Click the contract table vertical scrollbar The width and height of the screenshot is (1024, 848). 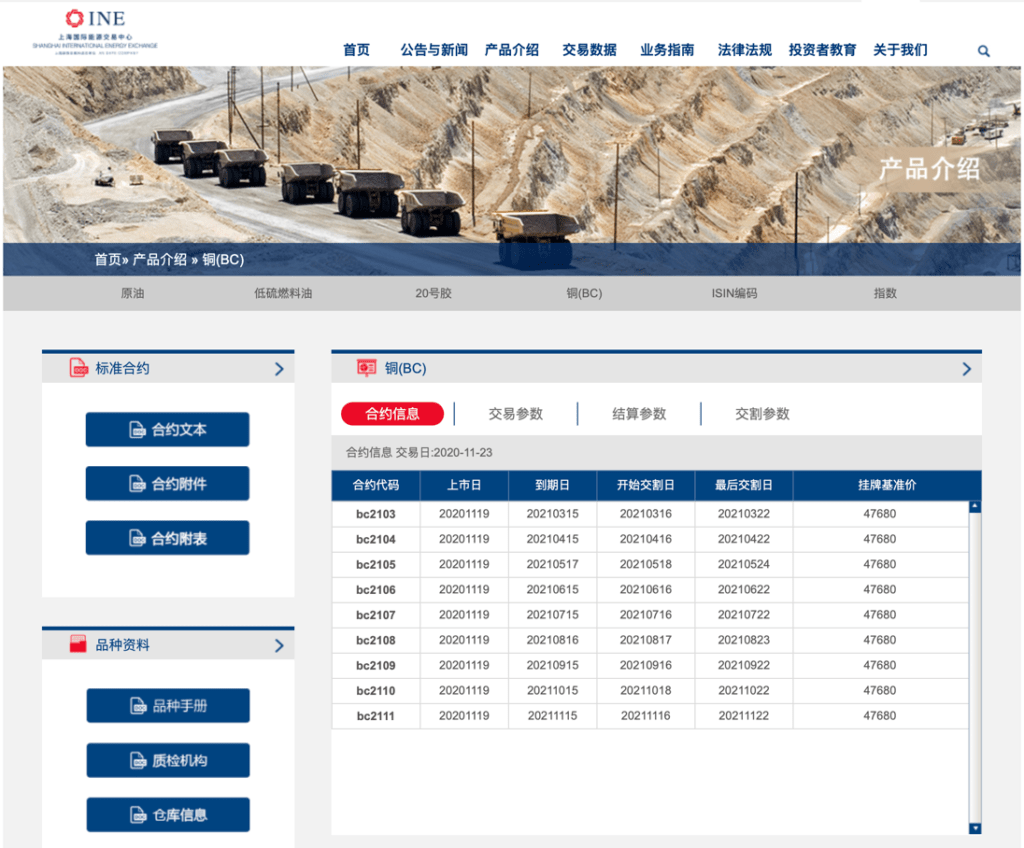point(975,667)
